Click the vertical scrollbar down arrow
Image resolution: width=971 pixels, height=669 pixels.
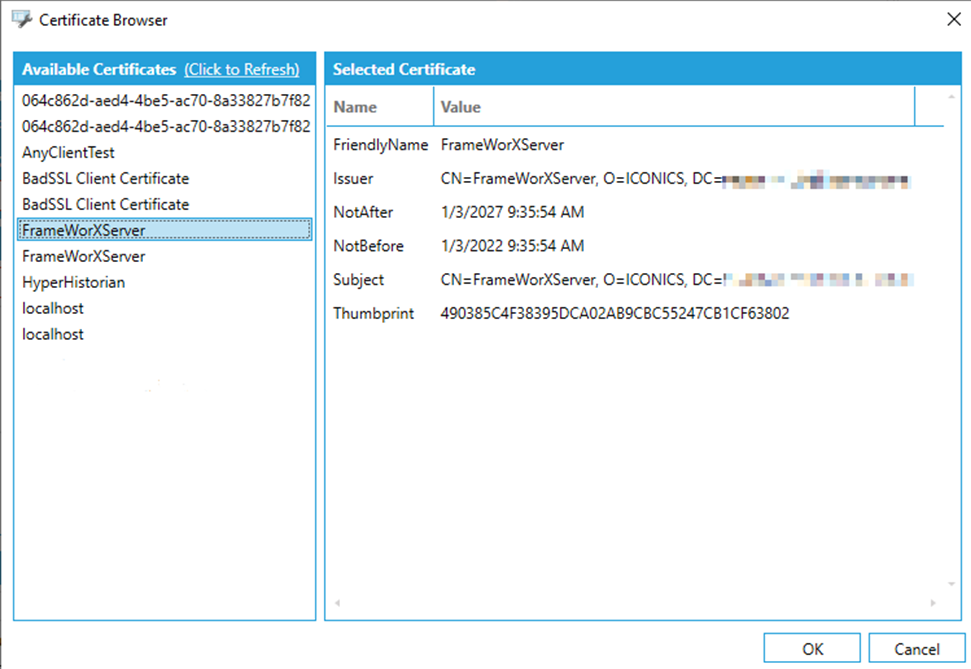951,584
